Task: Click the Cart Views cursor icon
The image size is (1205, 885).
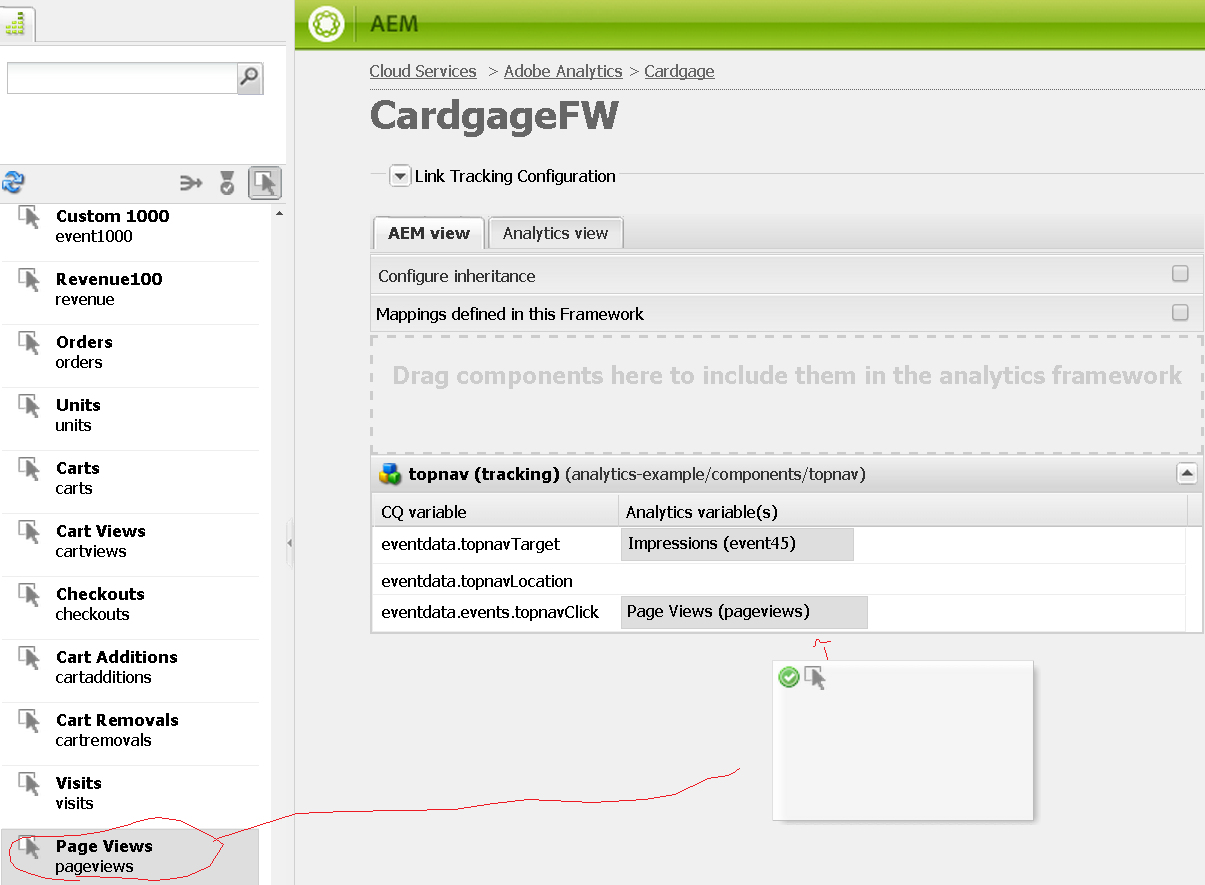Action: tap(29, 532)
